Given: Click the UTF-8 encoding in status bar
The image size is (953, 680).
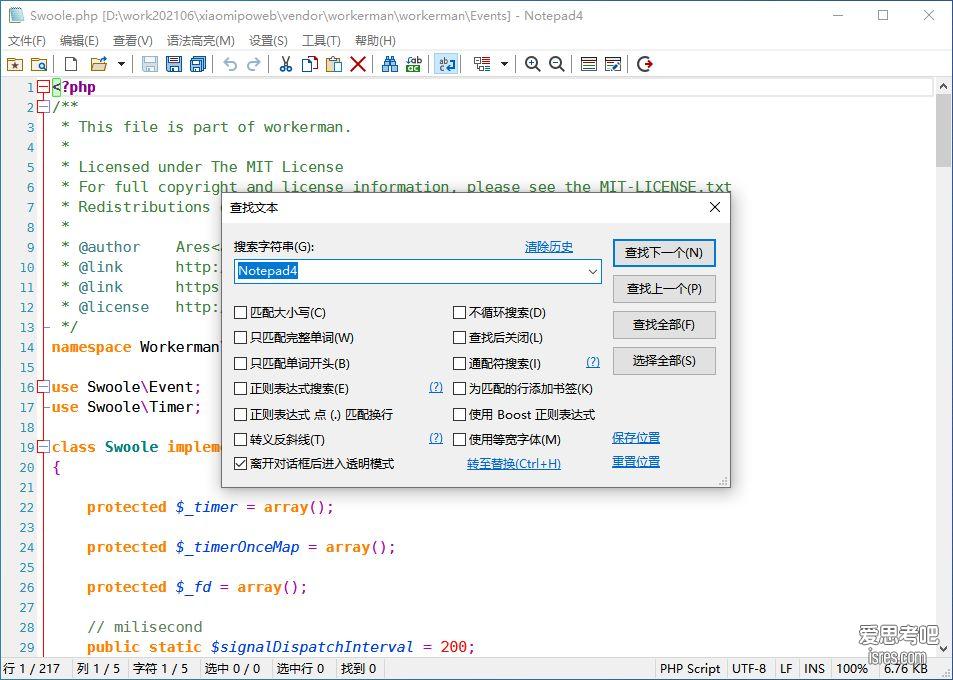Looking at the screenshot, I should click(749, 668).
